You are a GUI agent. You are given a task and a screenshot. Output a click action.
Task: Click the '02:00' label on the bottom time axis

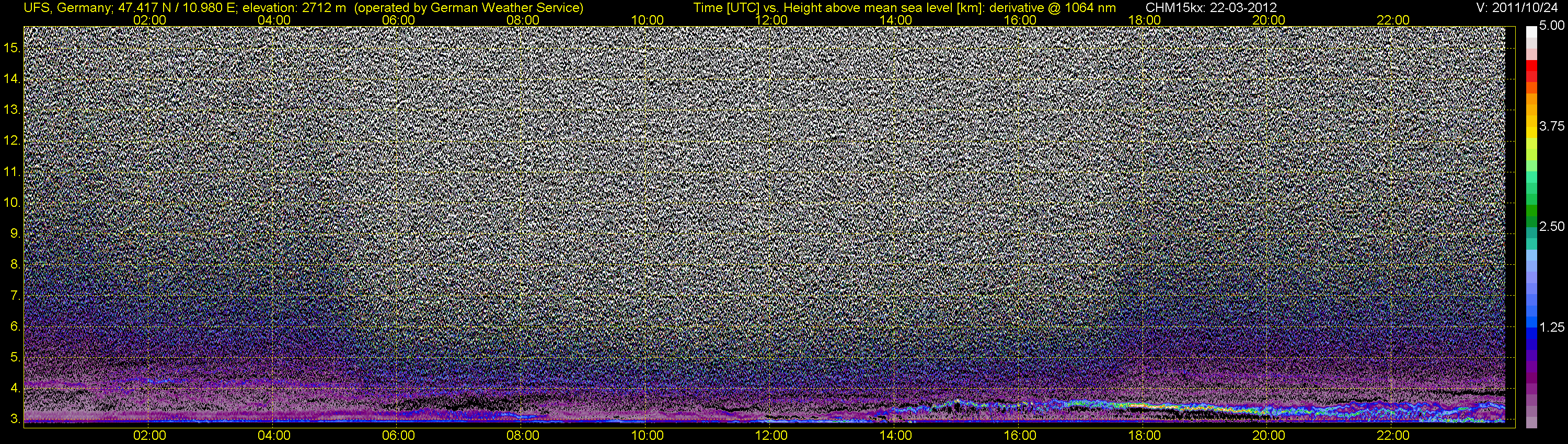(x=149, y=436)
